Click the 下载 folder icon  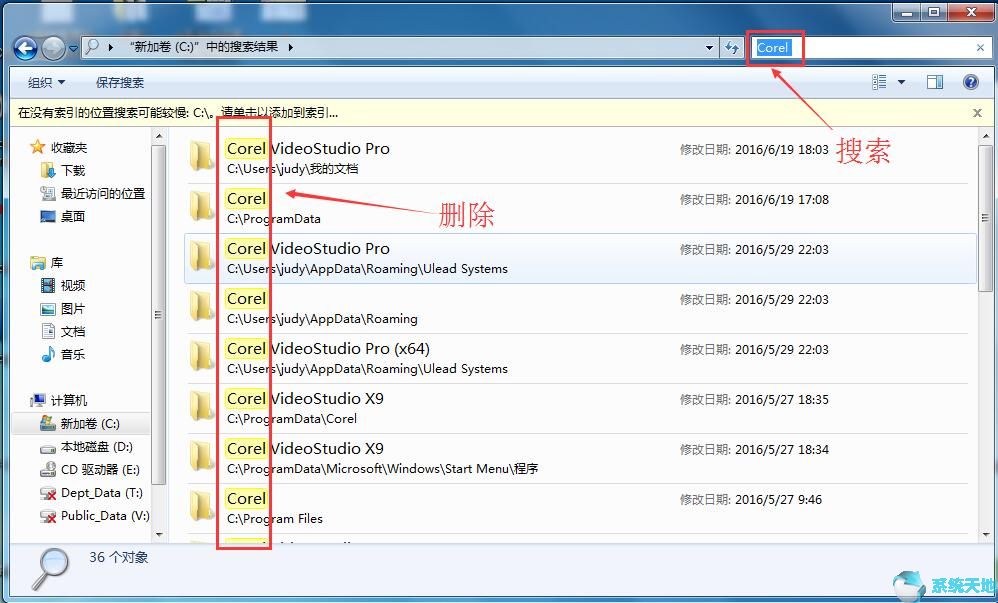(48, 170)
